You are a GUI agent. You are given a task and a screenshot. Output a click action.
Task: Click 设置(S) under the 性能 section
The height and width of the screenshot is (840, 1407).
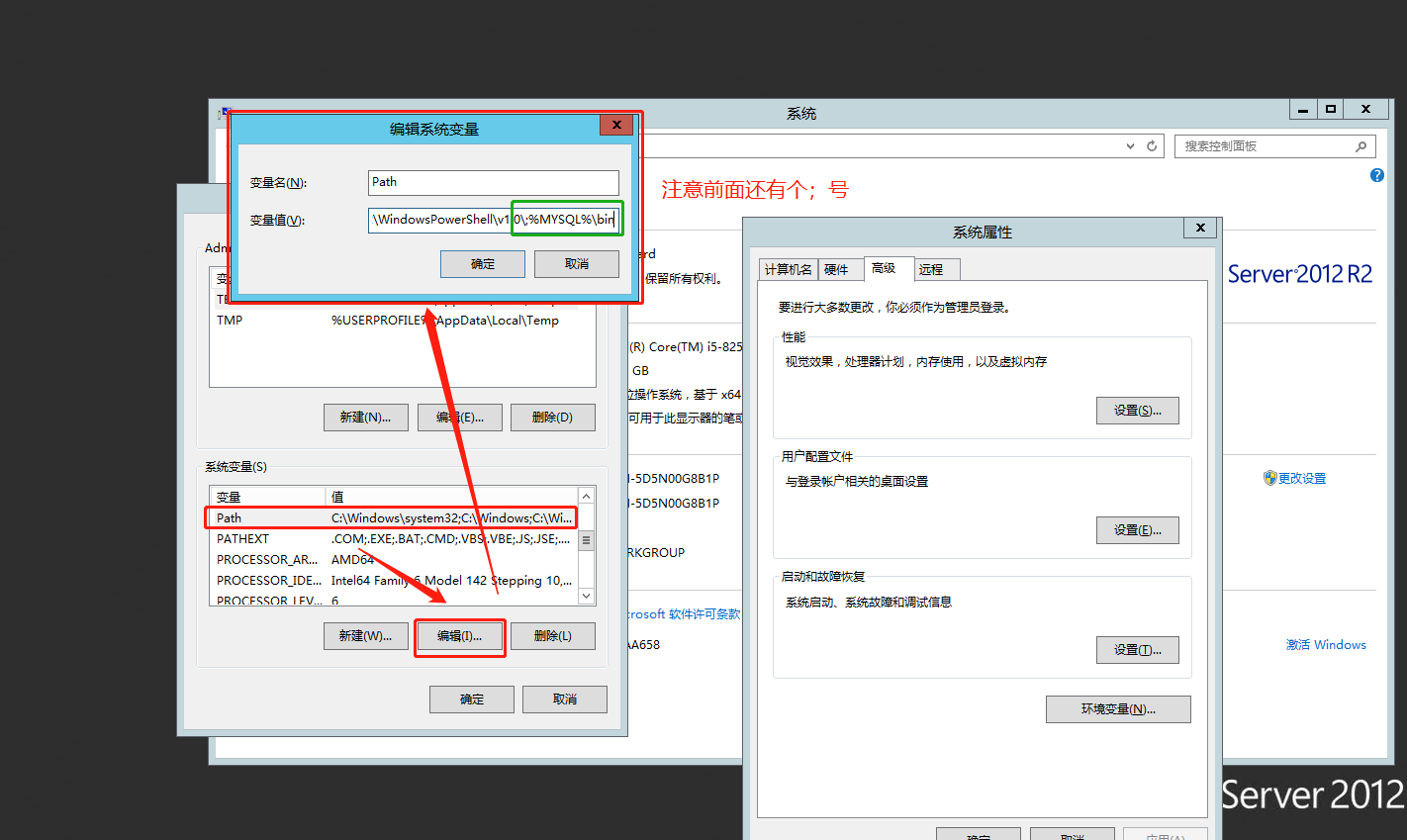1137,410
